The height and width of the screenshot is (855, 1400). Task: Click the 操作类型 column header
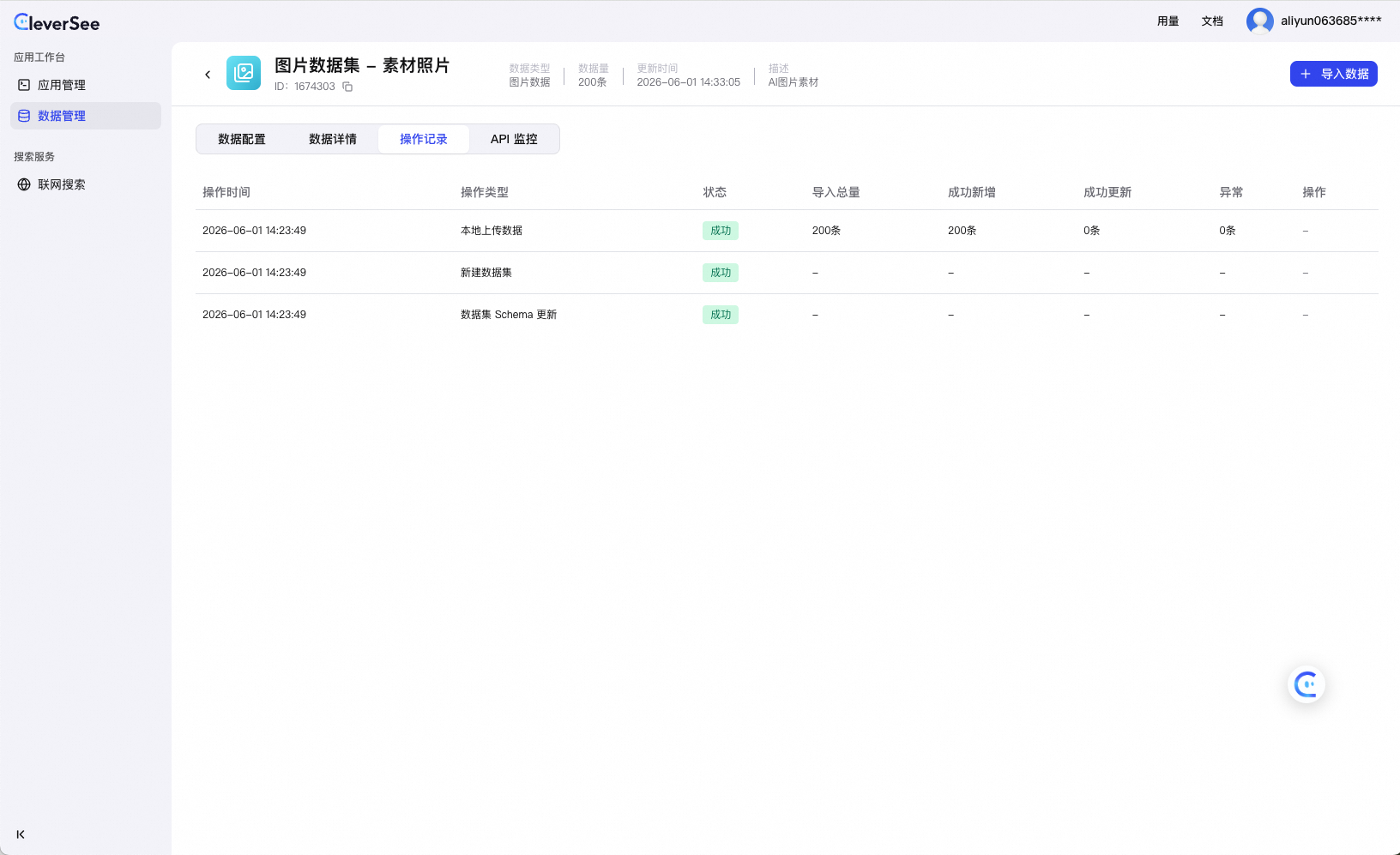485,192
